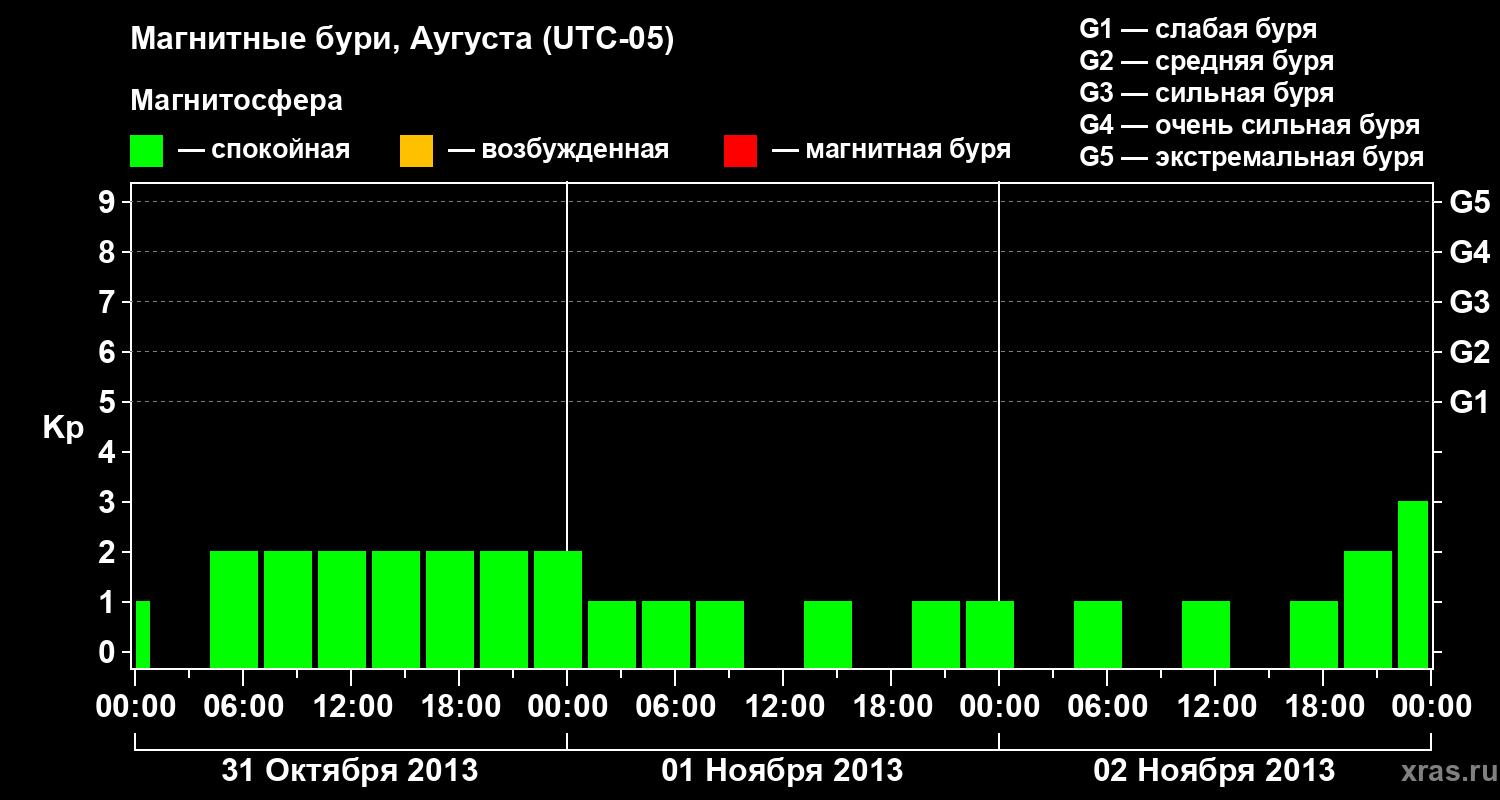Image resolution: width=1500 pixels, height=800 pixels.
Task: Click the 04:00–07:00 Kp 2 bar on 31 Октября
Action: [x=234, y=609]
